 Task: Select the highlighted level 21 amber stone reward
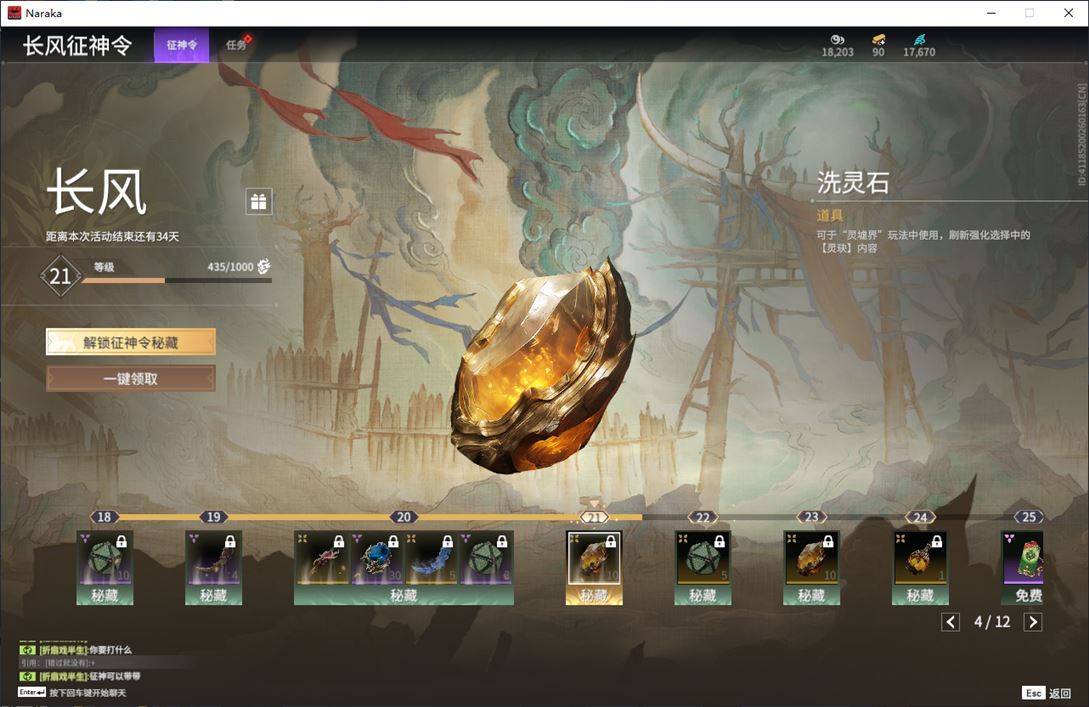pos(594,558)
